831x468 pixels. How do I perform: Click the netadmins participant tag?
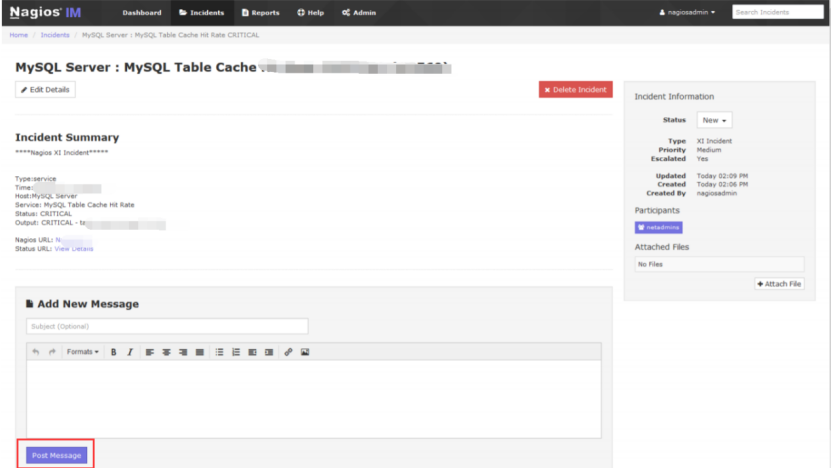tap(658, 227)
